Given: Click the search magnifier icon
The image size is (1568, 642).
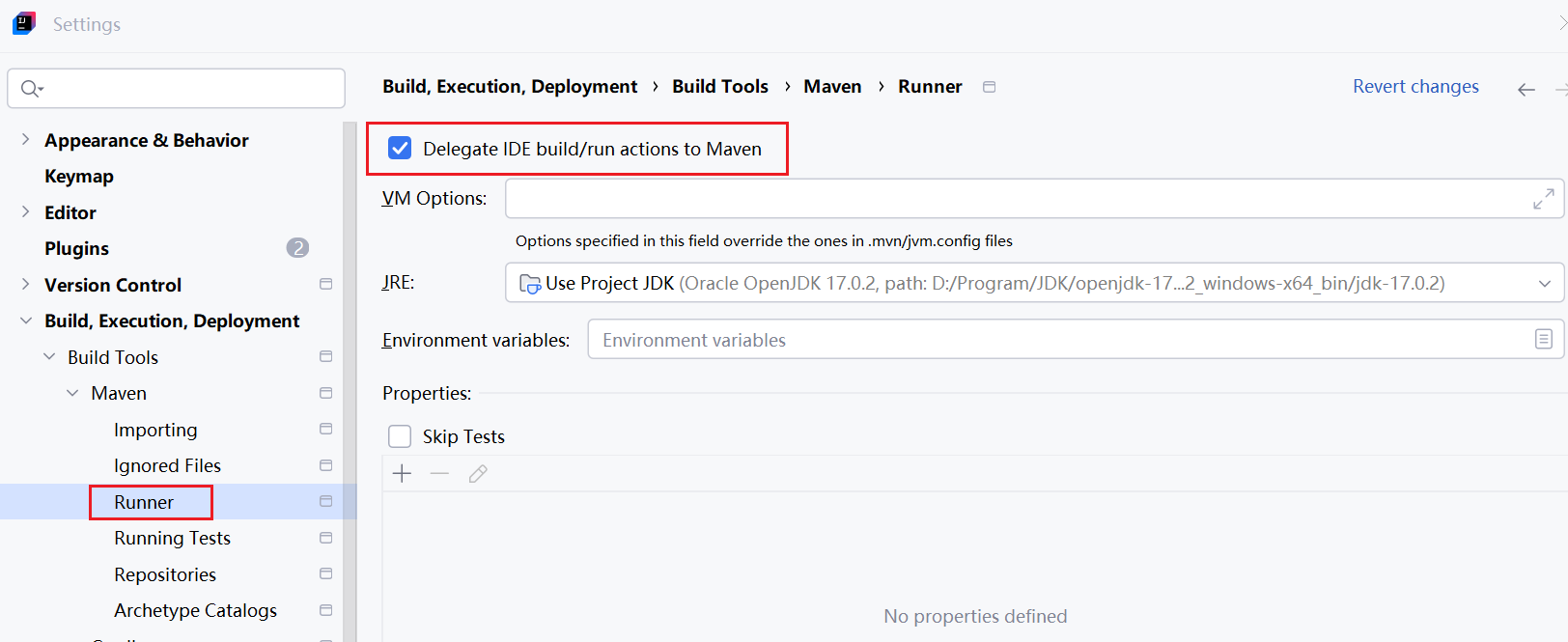Looking at the screenshot, I should point(31,89).
